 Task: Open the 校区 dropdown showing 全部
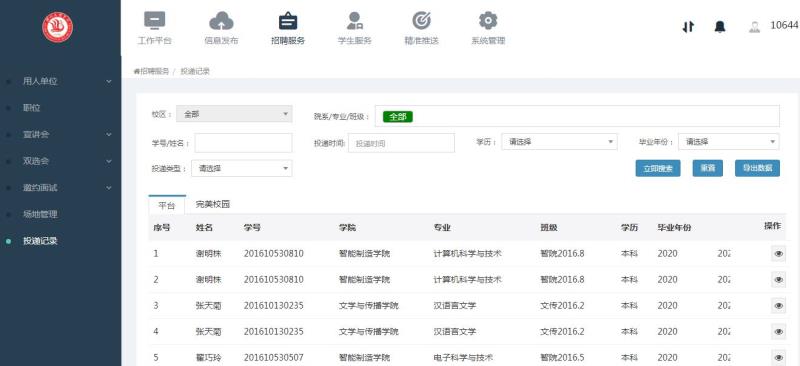(x=234, y=114)
